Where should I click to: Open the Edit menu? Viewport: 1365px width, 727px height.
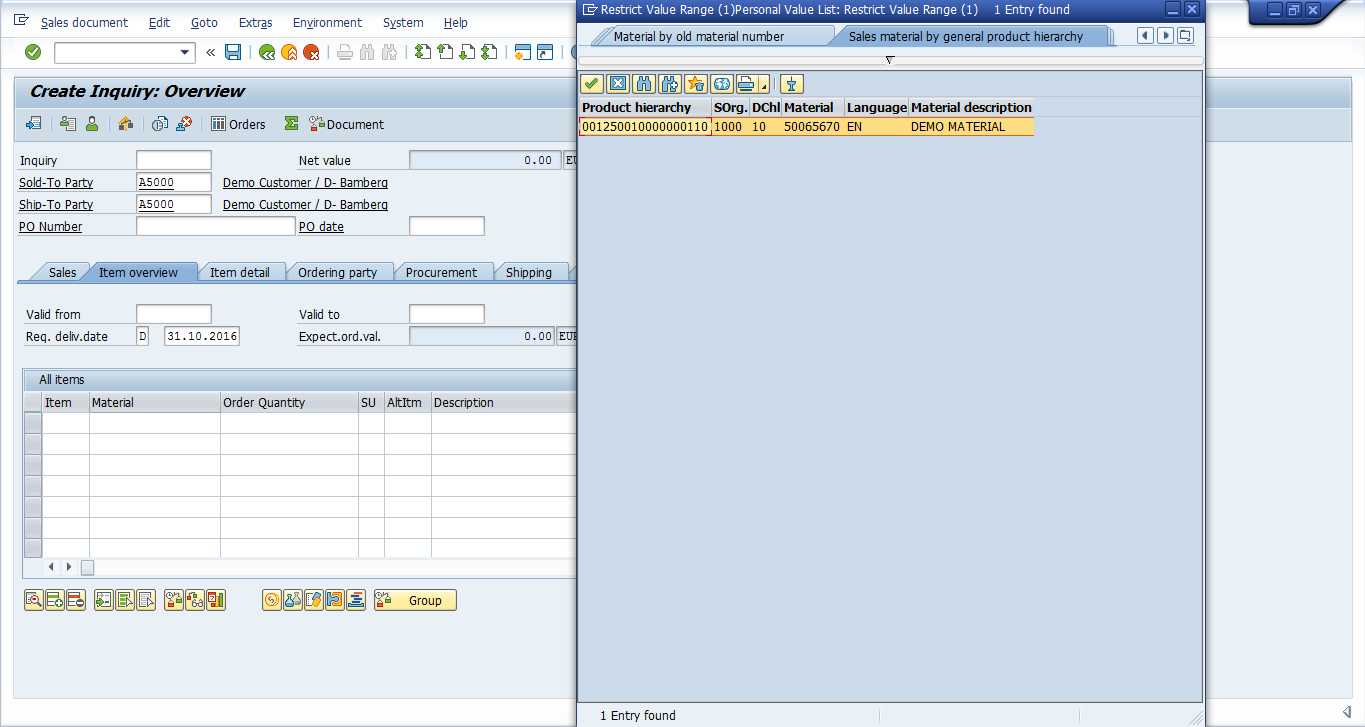(x=159, y=22)
